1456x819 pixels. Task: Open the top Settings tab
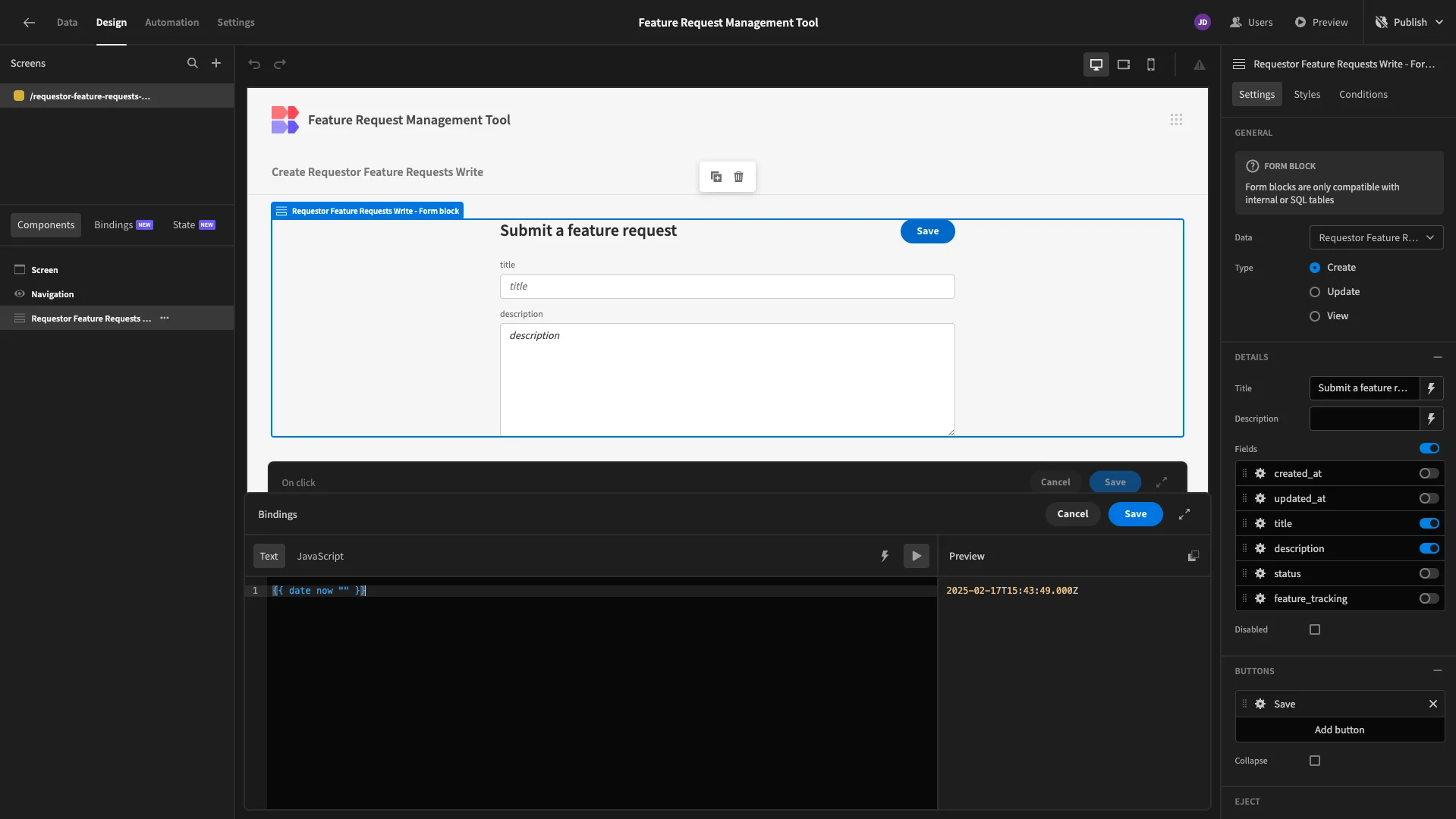[x=236, y=23]
